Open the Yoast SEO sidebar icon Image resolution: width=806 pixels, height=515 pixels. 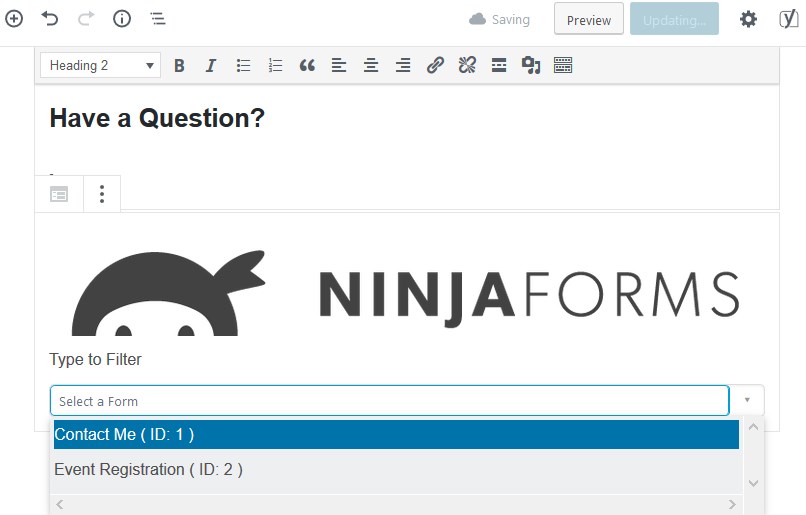tap(789, 20)
